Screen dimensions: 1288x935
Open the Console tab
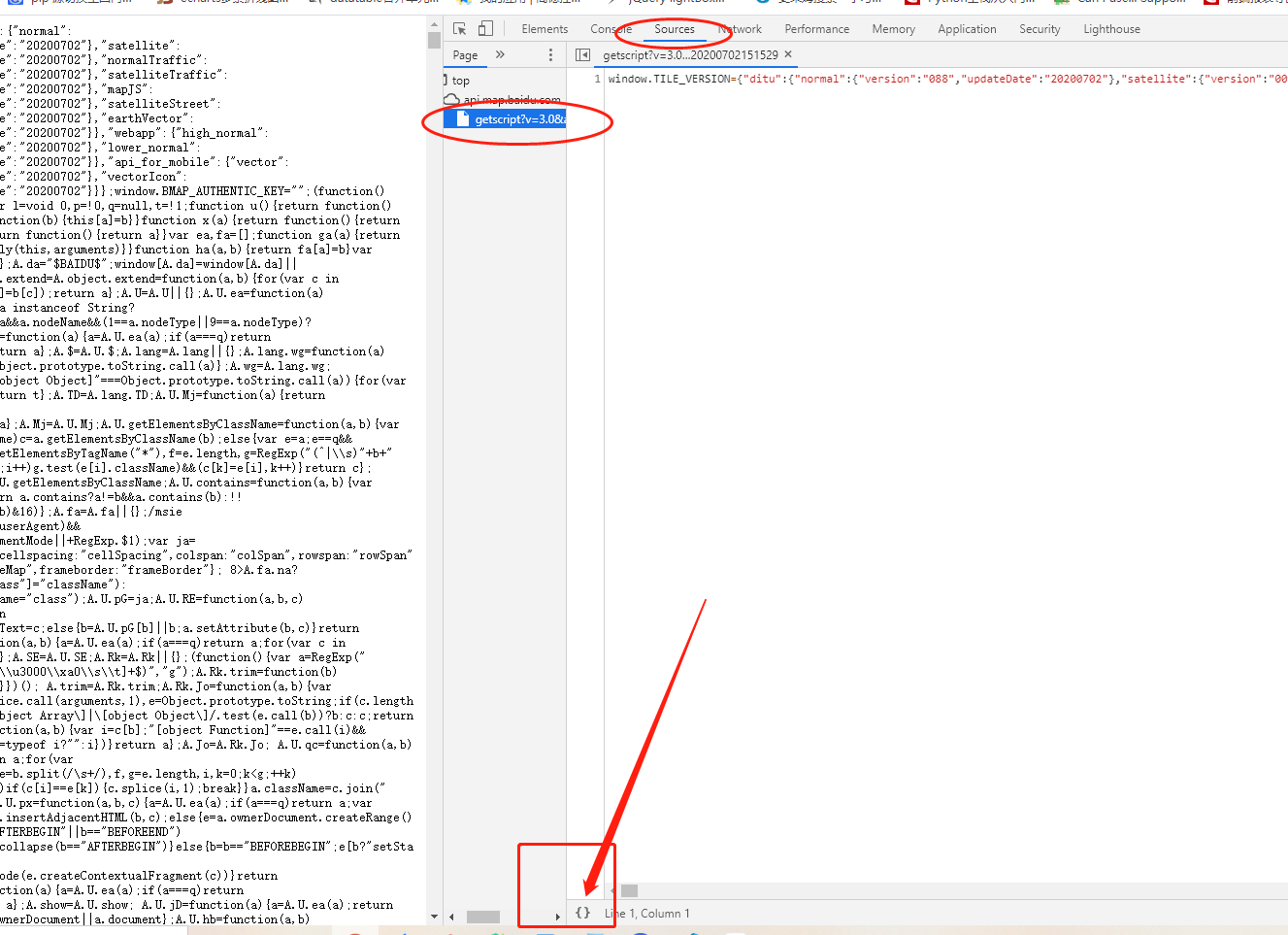pyautogui.click(x=611, y=29)
